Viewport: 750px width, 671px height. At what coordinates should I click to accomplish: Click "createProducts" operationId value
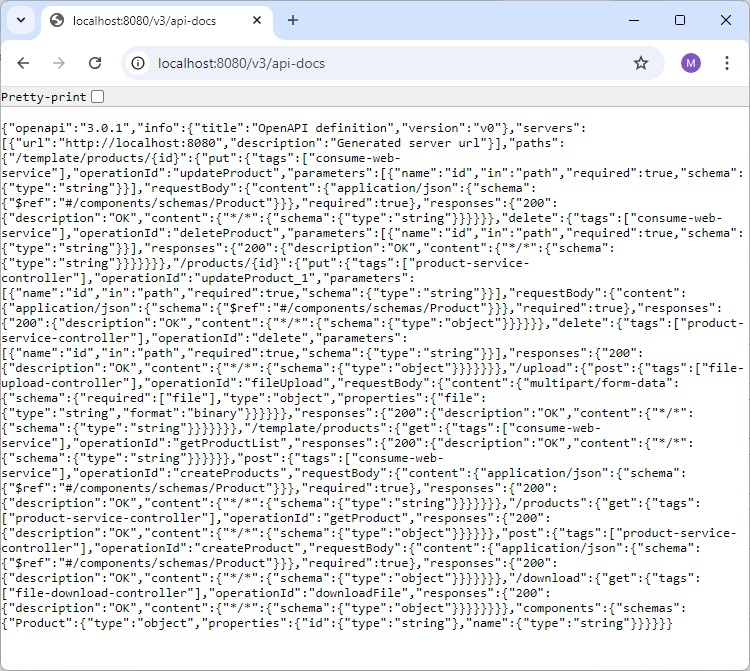point(229,473)
